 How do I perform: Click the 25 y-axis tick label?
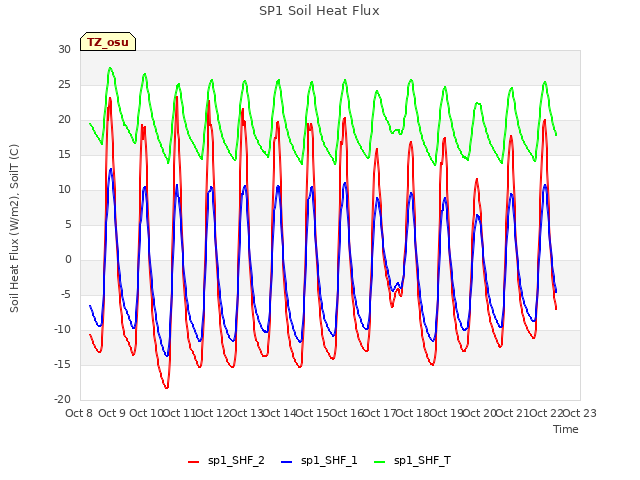tap(64, 84)
